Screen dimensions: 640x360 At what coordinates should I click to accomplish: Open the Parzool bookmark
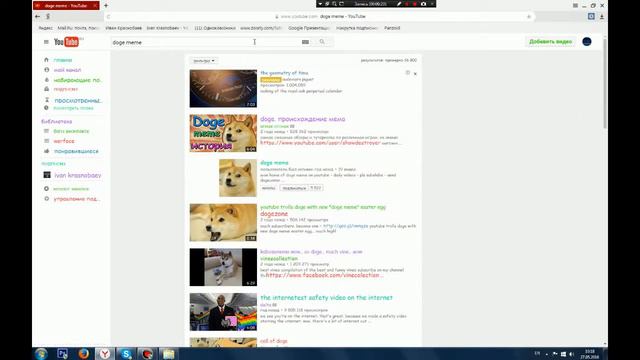point(392,28)
